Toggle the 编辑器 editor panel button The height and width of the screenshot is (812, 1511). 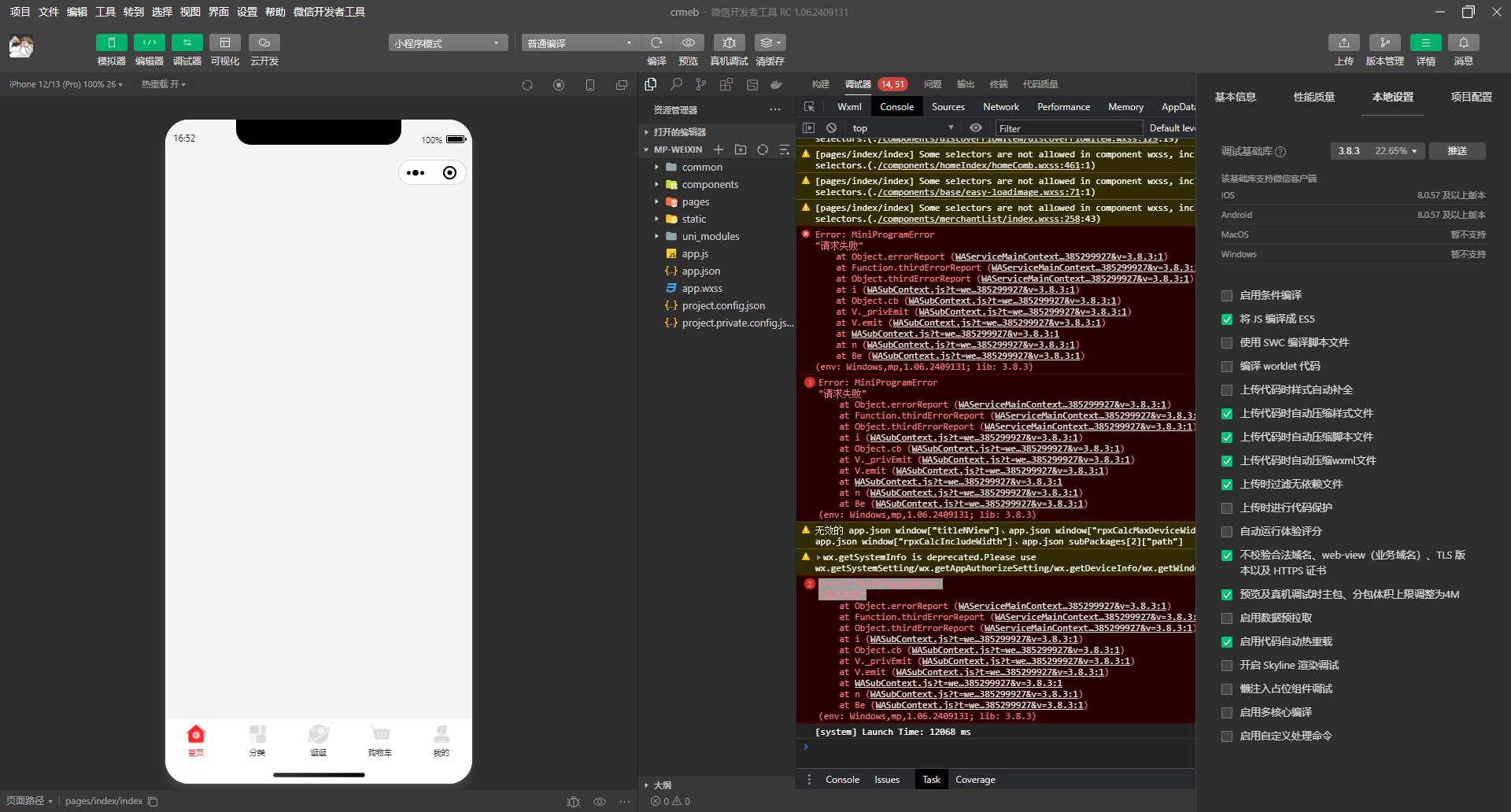click(149, 42)
